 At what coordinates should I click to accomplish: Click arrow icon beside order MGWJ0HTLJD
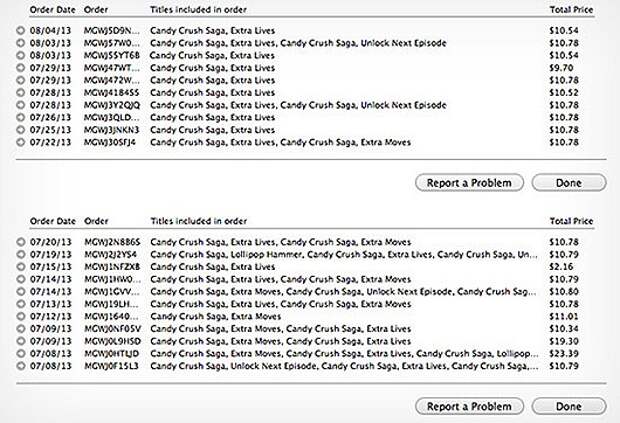(21, 354)
